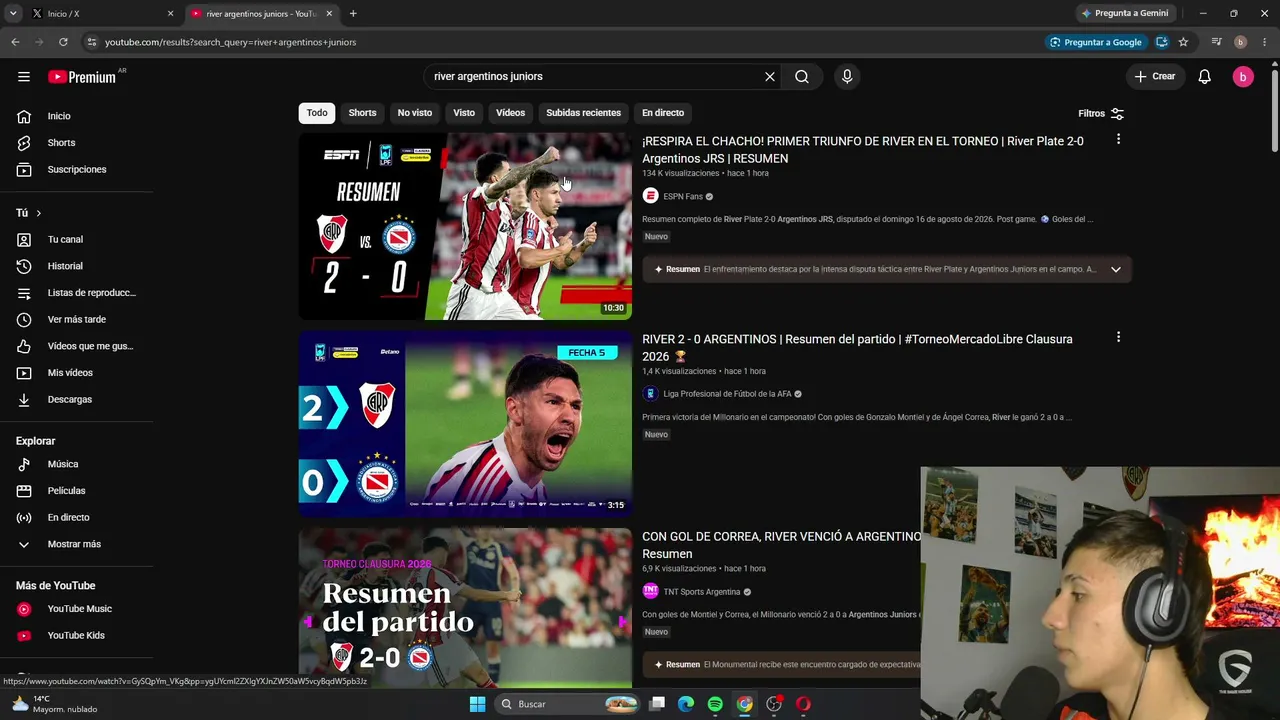This screenshot has width=1280, height=720.
Task: Open the Windows Start menu
Action: (x=477, y=704)
